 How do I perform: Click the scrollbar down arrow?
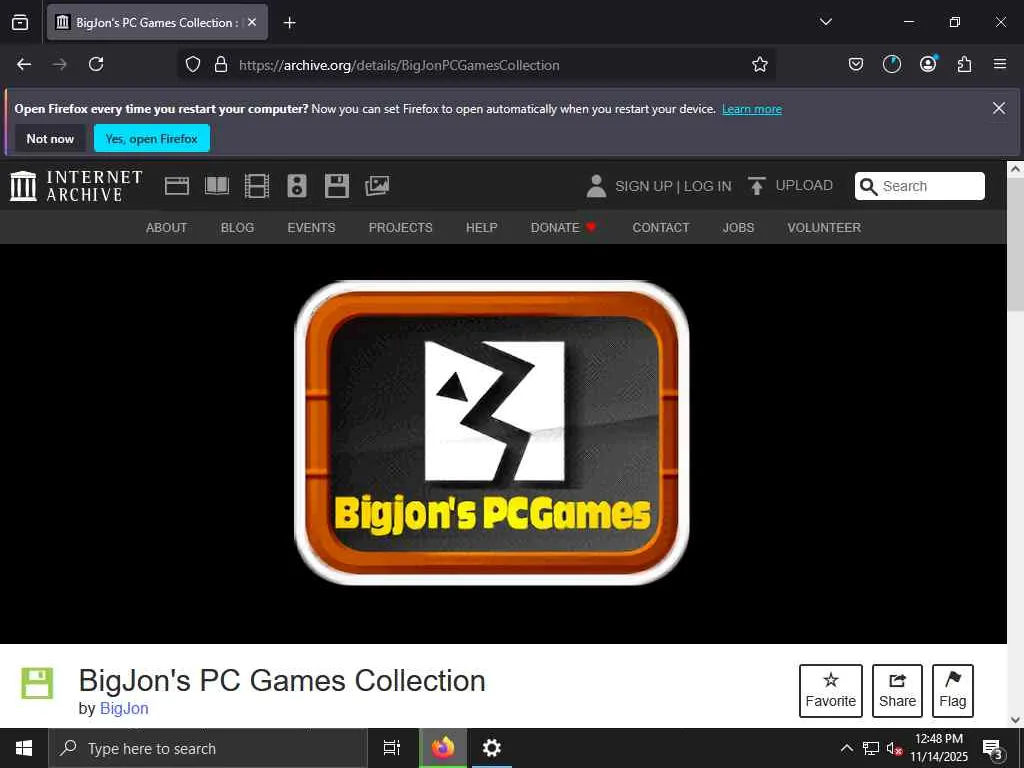click(1015, 720)
